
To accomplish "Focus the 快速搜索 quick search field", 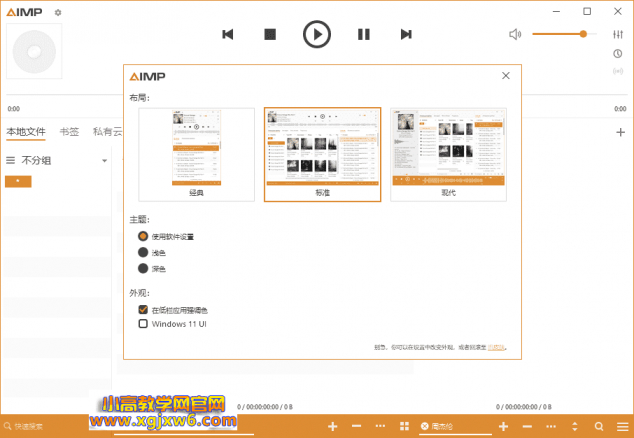I will click(44, 426).
